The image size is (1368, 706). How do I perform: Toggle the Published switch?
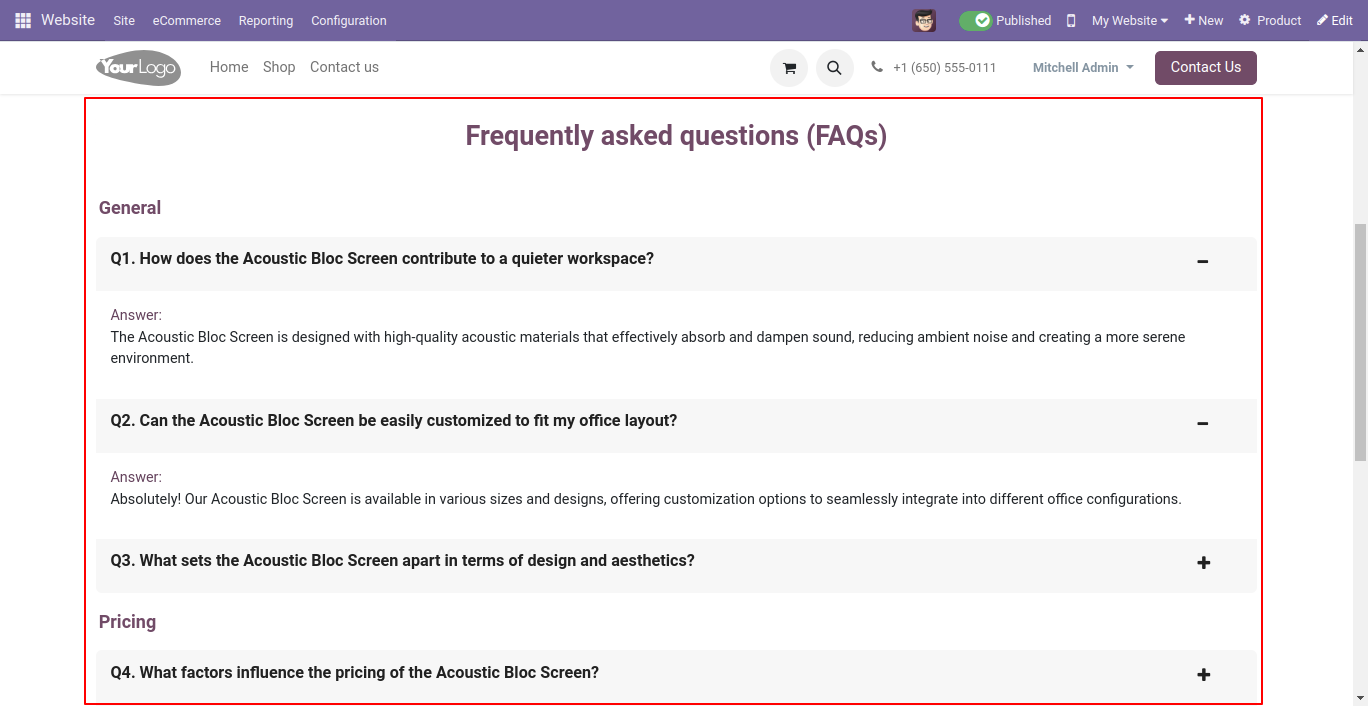tap(975, 20)
